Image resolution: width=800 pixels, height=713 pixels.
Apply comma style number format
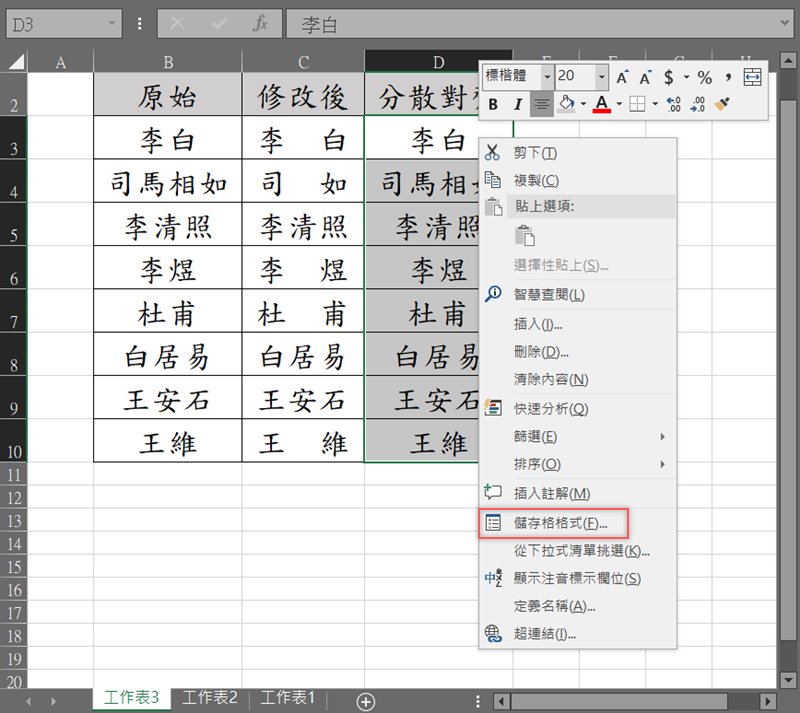click(x=728, y=77)
